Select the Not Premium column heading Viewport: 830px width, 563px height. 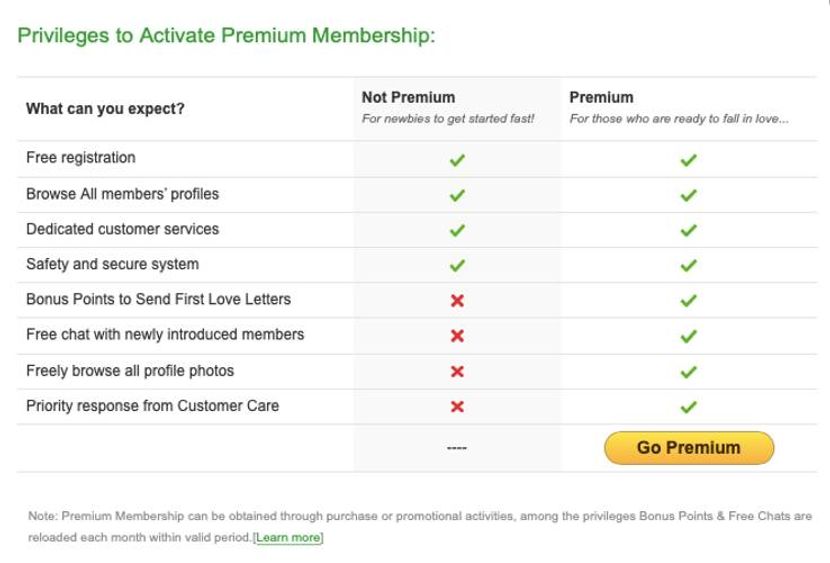coord(408,97)
